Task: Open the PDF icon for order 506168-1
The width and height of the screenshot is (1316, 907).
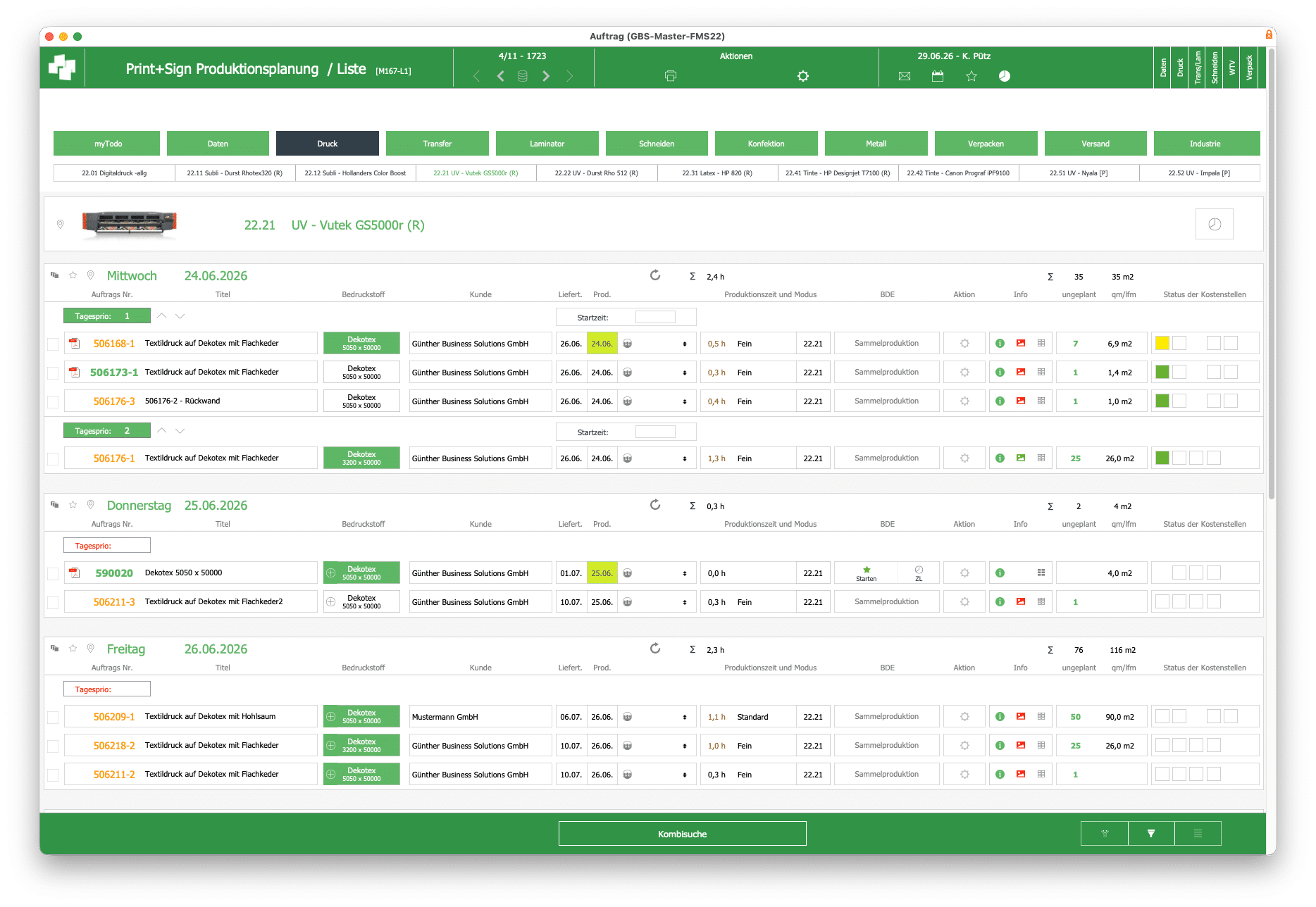Action: click(74, 344)
